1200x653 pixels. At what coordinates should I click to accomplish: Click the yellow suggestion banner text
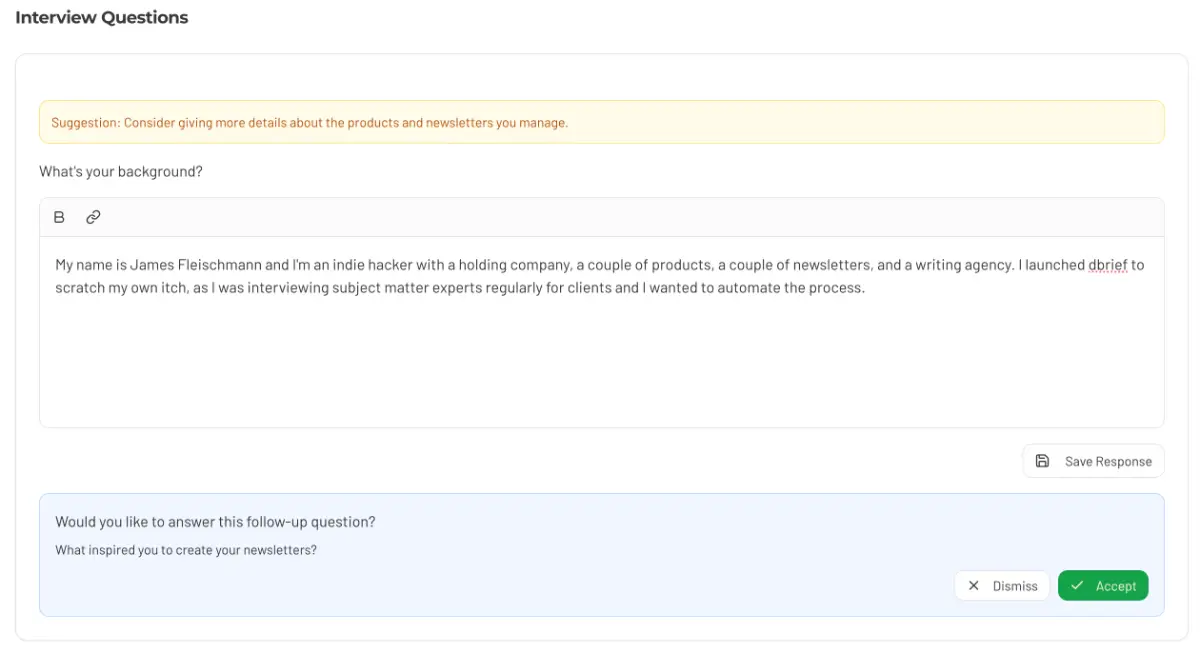tap(310, 123)
